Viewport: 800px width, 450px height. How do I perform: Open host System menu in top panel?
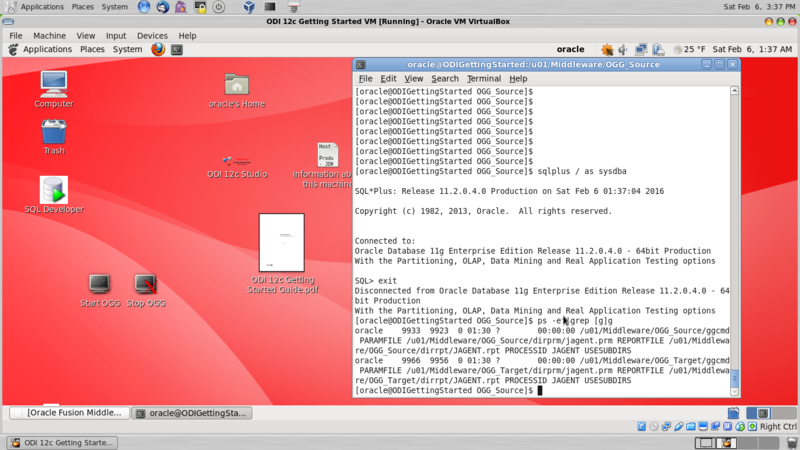tap(115, 7)
